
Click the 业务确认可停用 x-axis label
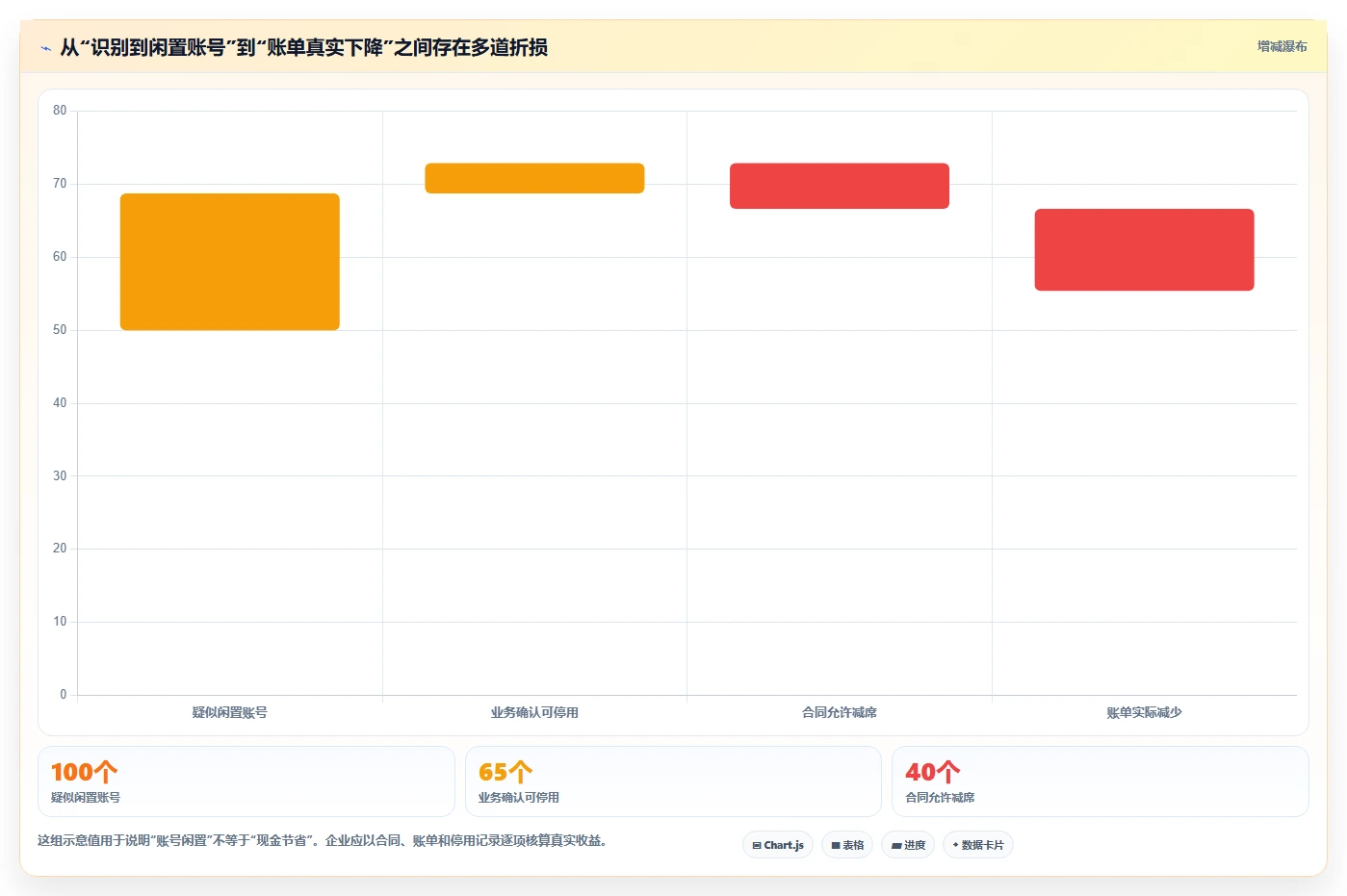pos(534,712)
